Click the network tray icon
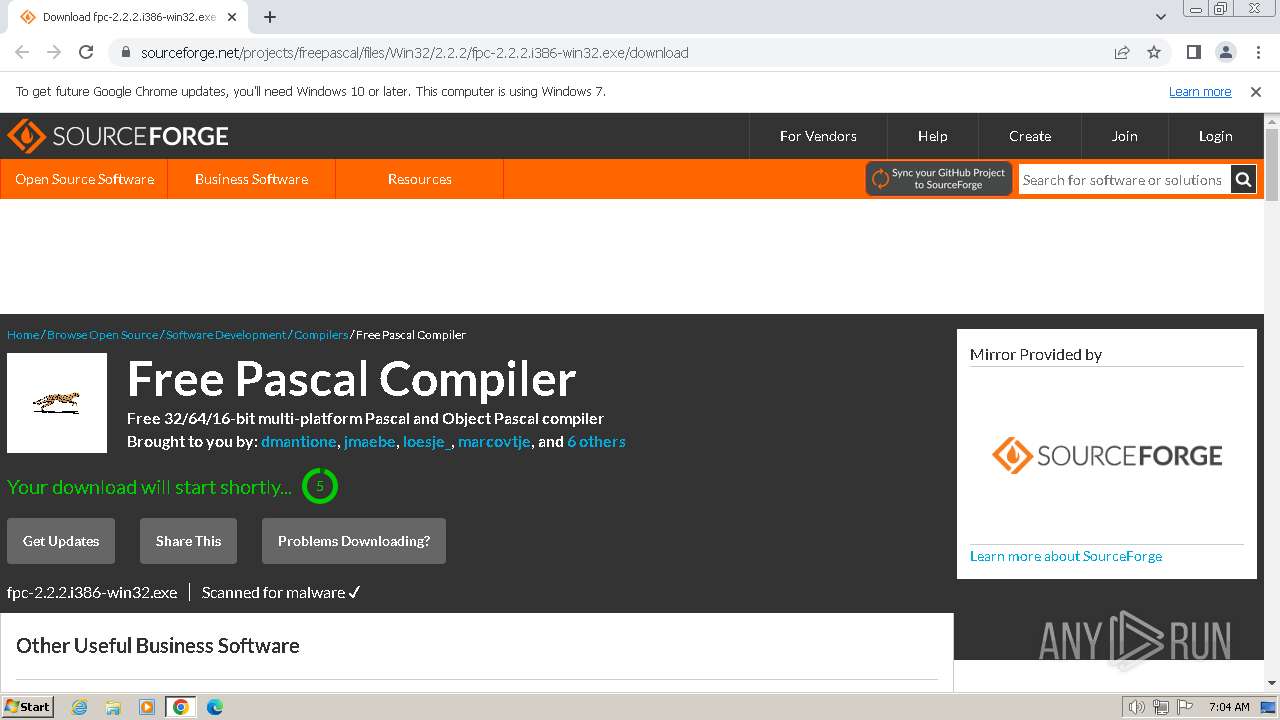Image resolution: width=1280 pixels, height=720 pixels. tap(1161, 707)
